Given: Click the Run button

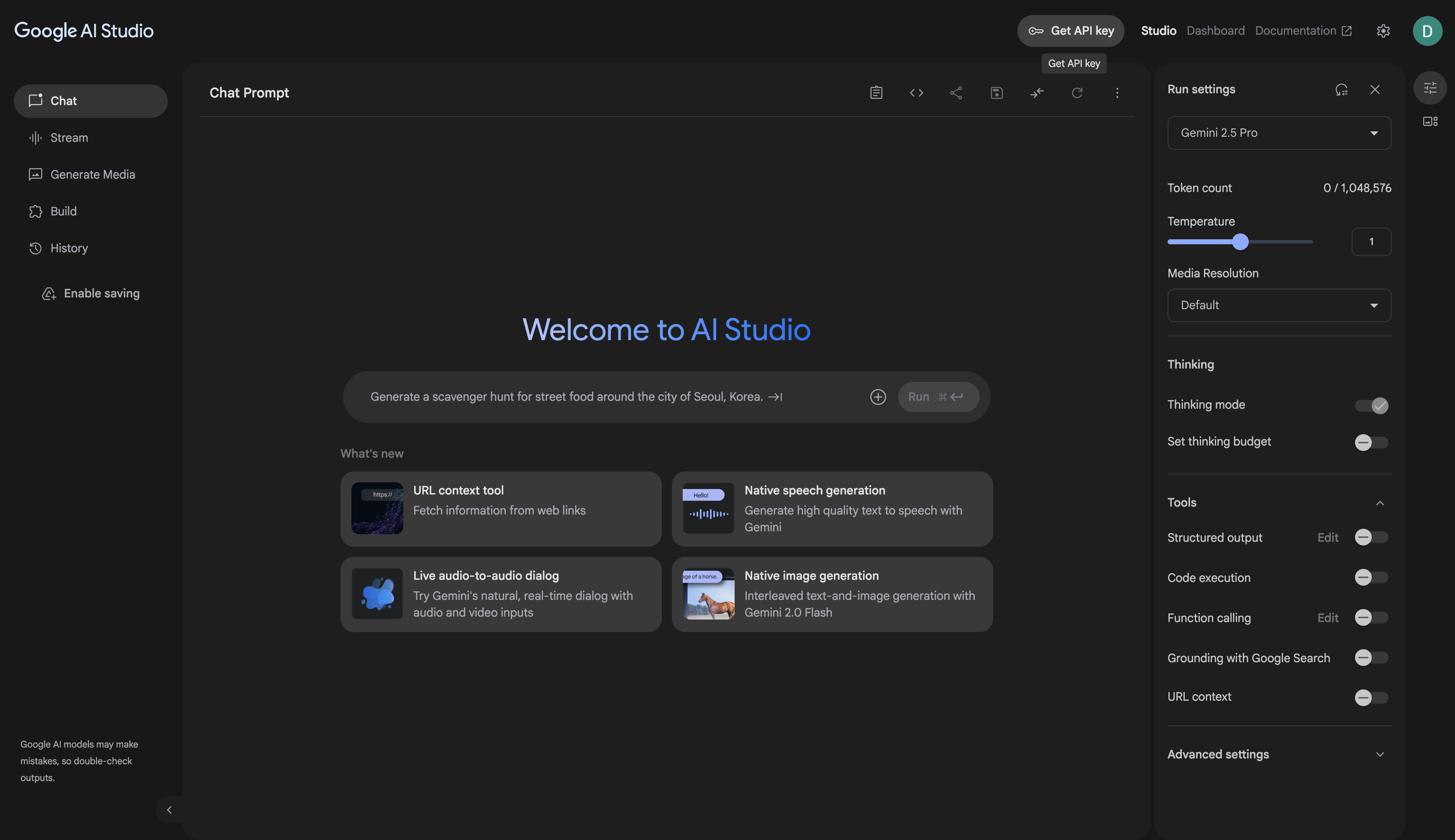Looking at the screenshot, I should [x=938, y=397].
